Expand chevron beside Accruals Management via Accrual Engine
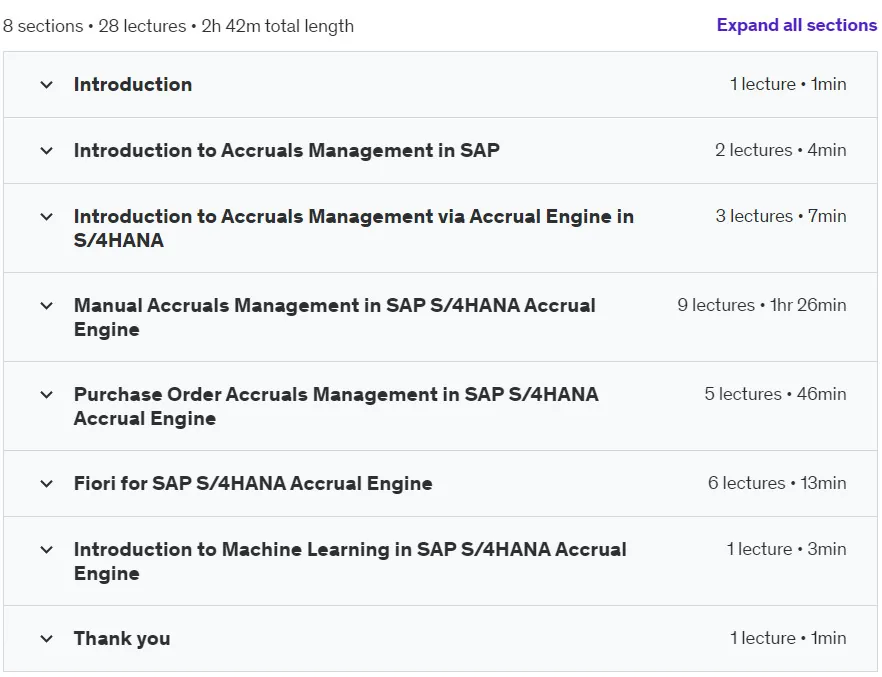This screenshot has height=677, width=882. coord(47,216)
